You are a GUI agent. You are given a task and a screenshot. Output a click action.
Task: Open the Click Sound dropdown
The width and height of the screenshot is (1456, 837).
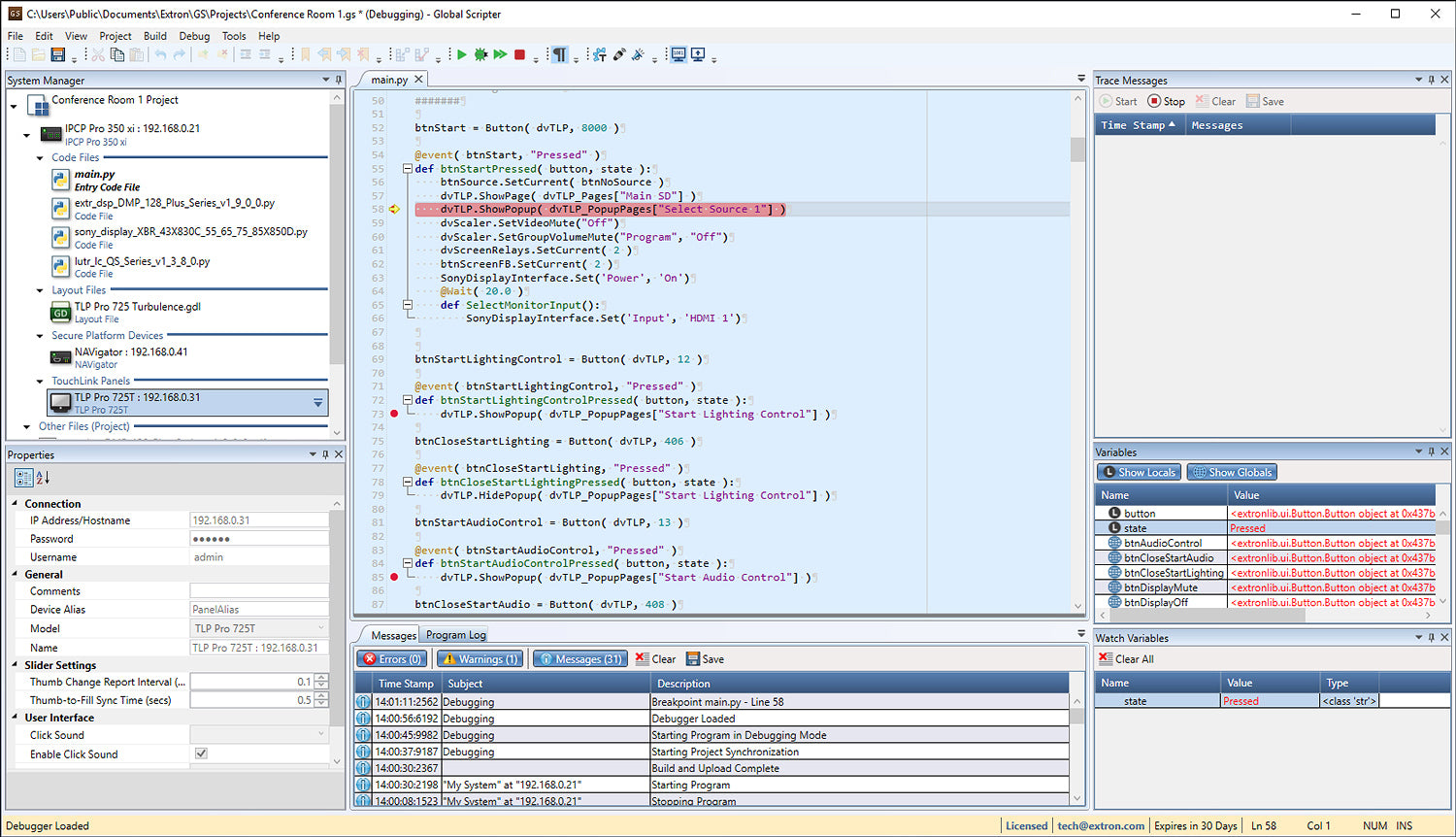point(321,735)
